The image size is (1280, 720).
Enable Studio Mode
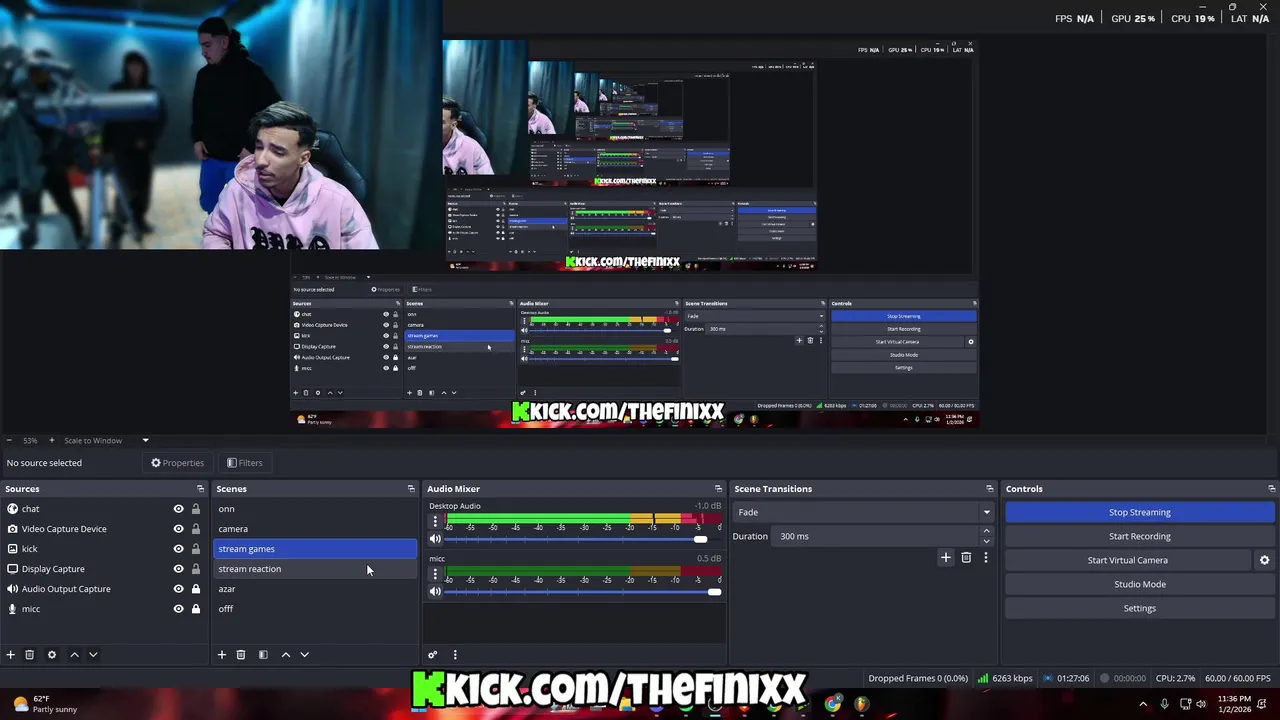(1139, 584)
